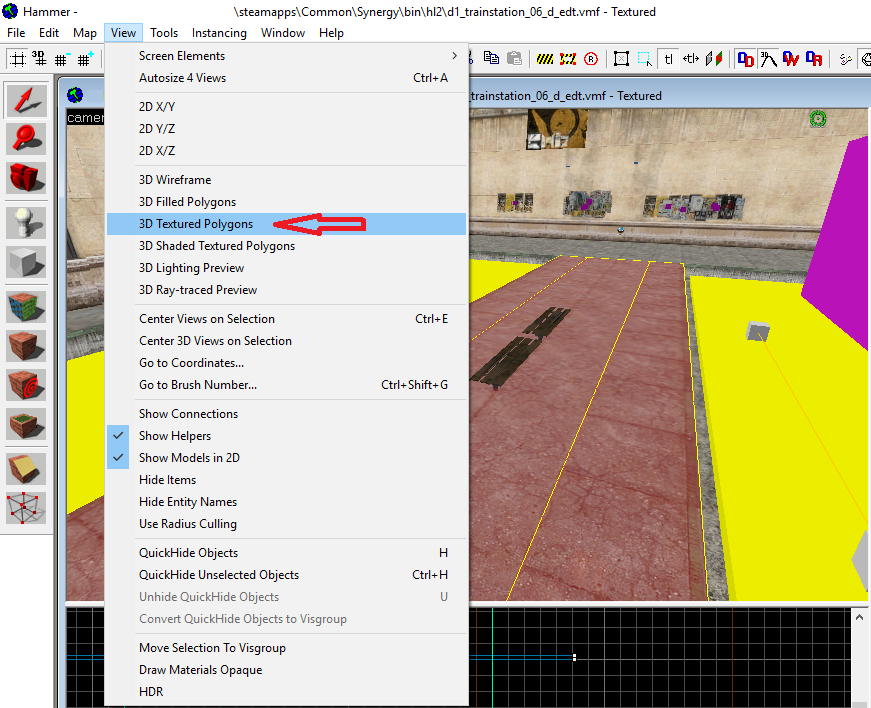Image resolution: width=871 pixels, height=708 pixels.
Task: Click the red circled R icon
Action: coord(591,58)
